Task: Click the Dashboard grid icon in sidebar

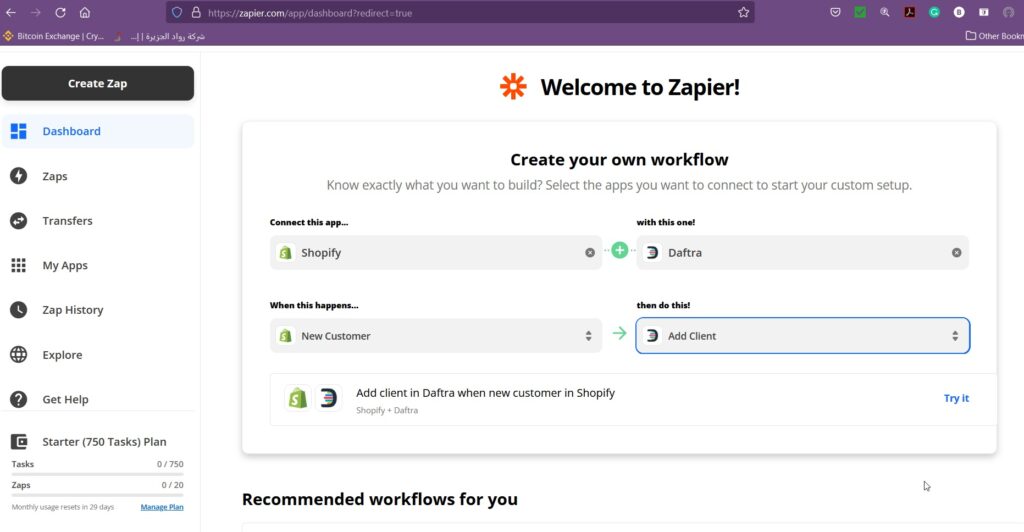Action: click(x=18, y=131)
